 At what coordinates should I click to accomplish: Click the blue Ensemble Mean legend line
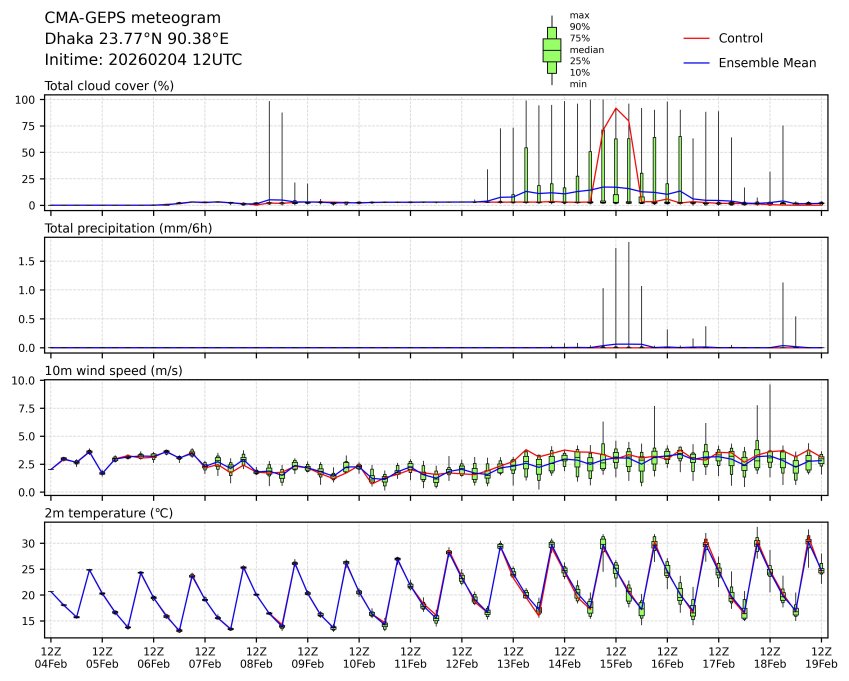point(696,62)
